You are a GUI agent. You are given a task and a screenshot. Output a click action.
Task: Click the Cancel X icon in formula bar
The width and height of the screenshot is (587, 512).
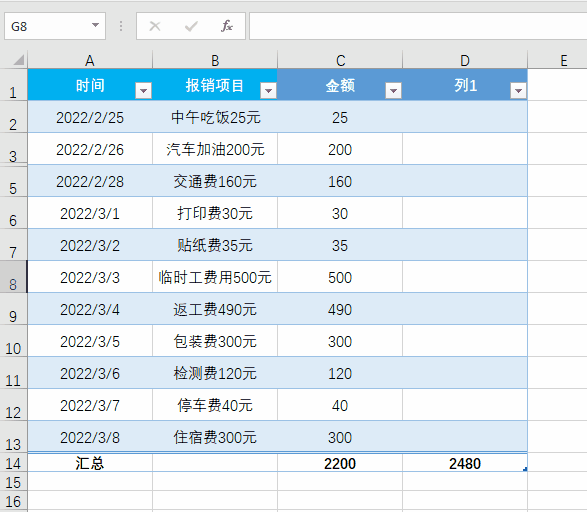coord(155,26)
